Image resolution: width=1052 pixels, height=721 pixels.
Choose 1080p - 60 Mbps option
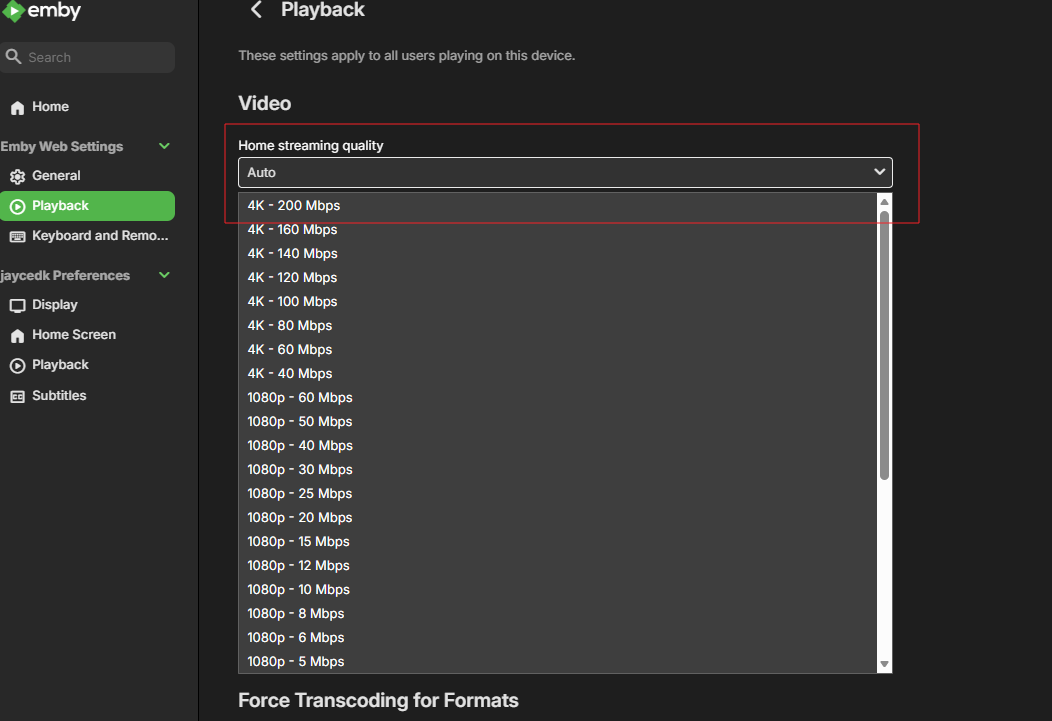(558, 398)
